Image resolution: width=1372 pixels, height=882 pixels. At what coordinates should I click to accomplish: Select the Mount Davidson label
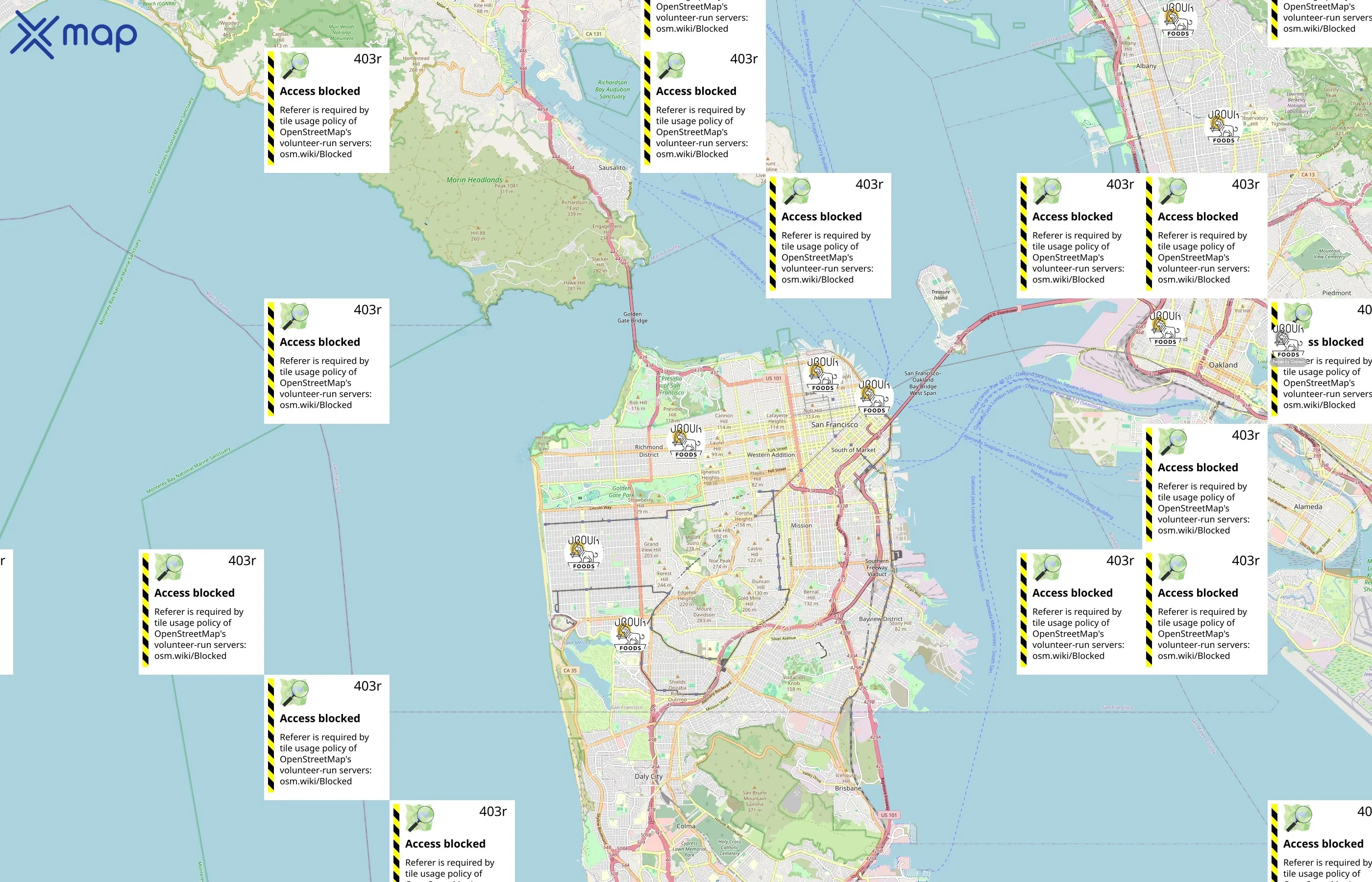tap(704, 614)
